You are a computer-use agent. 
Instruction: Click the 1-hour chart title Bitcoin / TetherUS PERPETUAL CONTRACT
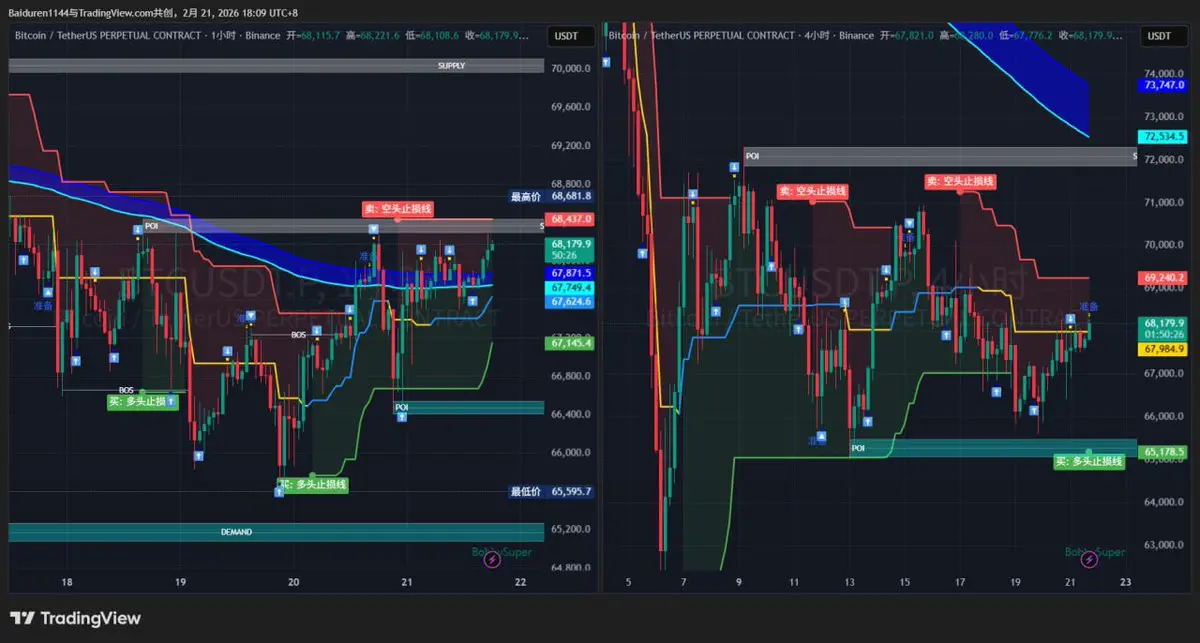109,36
